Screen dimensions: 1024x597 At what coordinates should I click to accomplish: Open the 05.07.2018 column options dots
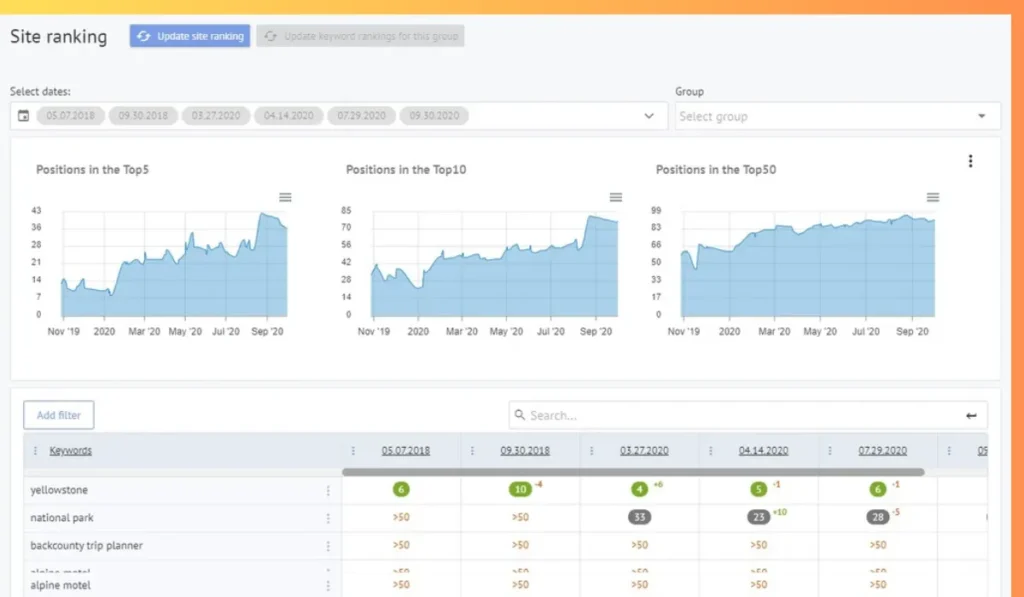(x=353, y=451)
